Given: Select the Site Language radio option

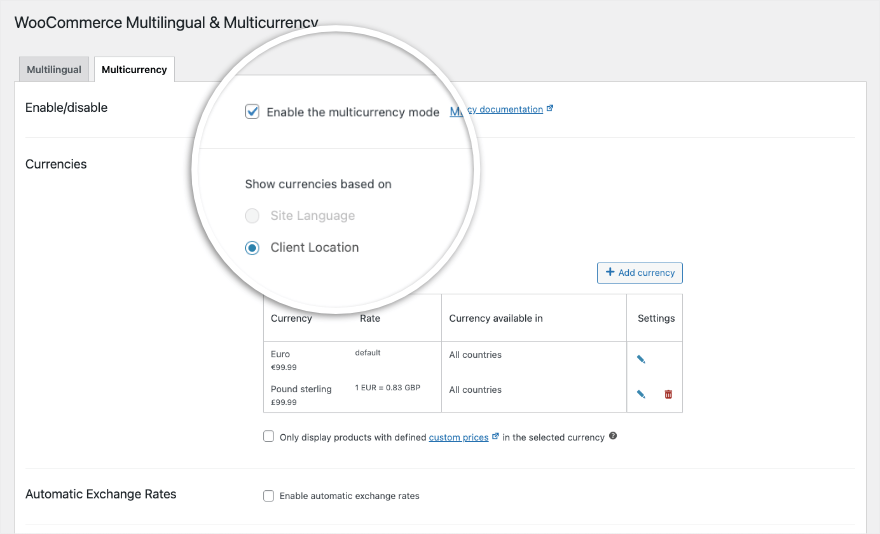Looking at the screenshot, I should [x=252, y=216].
